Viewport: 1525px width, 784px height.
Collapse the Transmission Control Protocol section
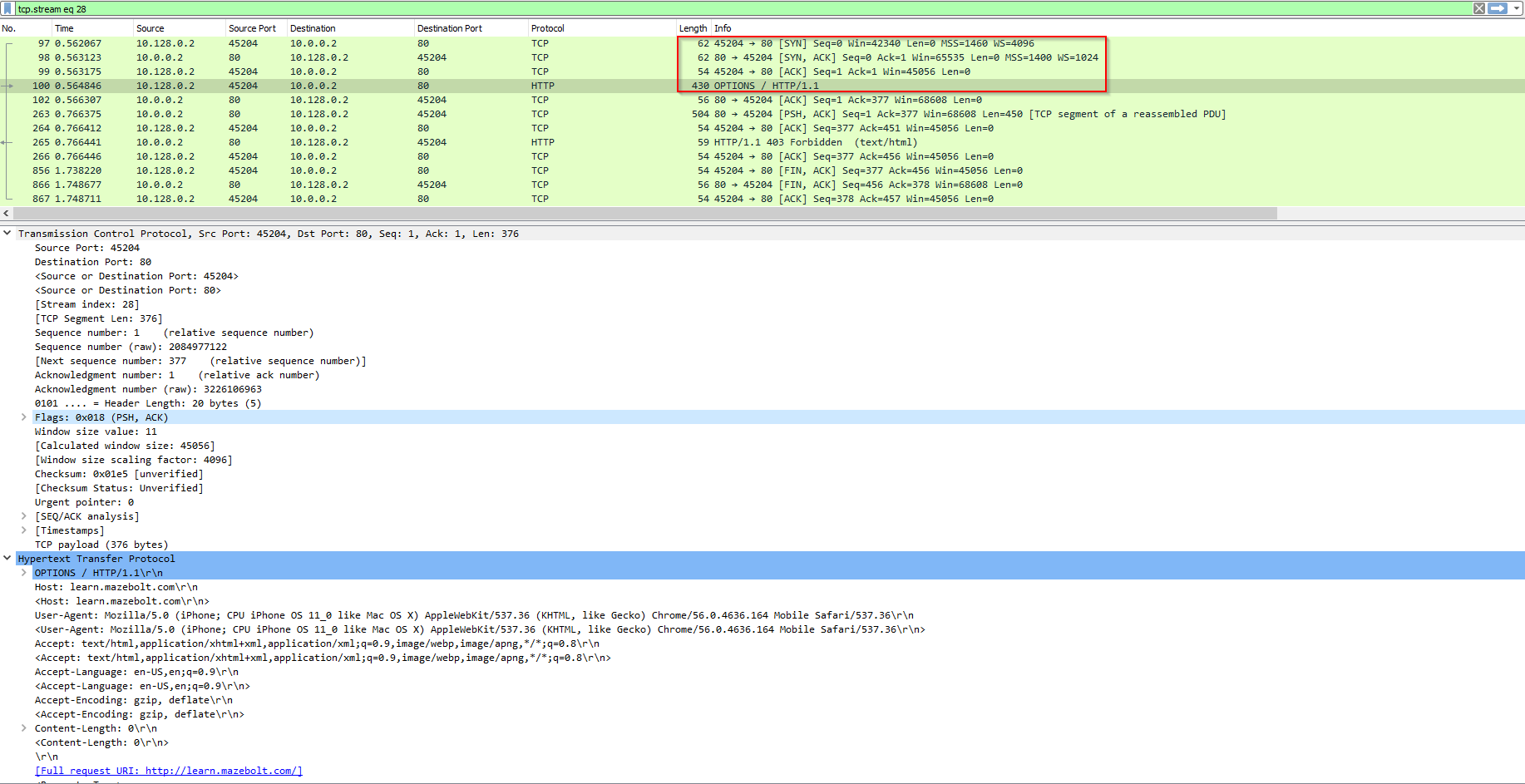pos(7,234)
